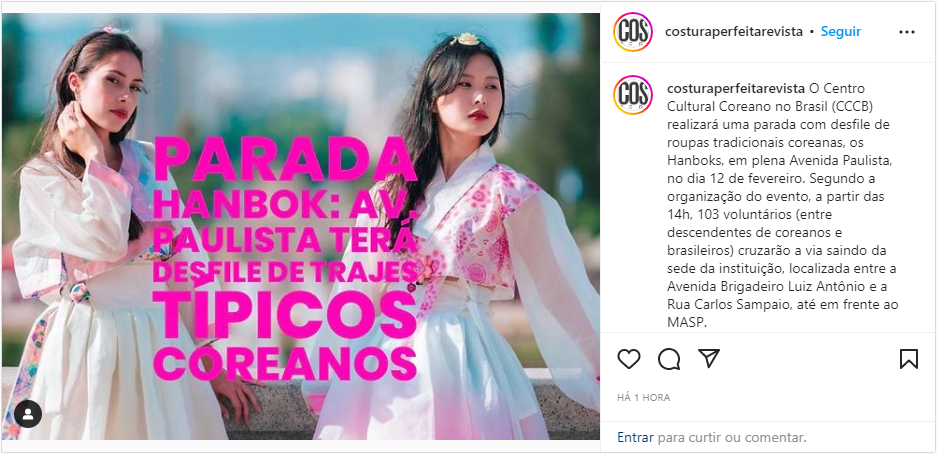Click Entrar to log in
Viewport: 937px width, 454px height.
(636, 437)
